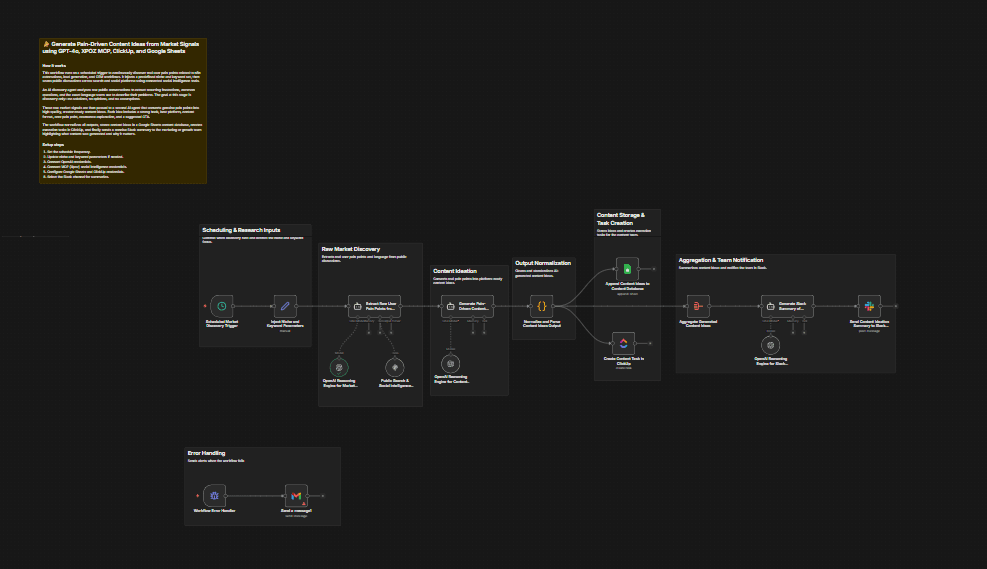
Task: Click the Inject Niche and Keyword Parameters node
Action: click(x=285, y=305)
